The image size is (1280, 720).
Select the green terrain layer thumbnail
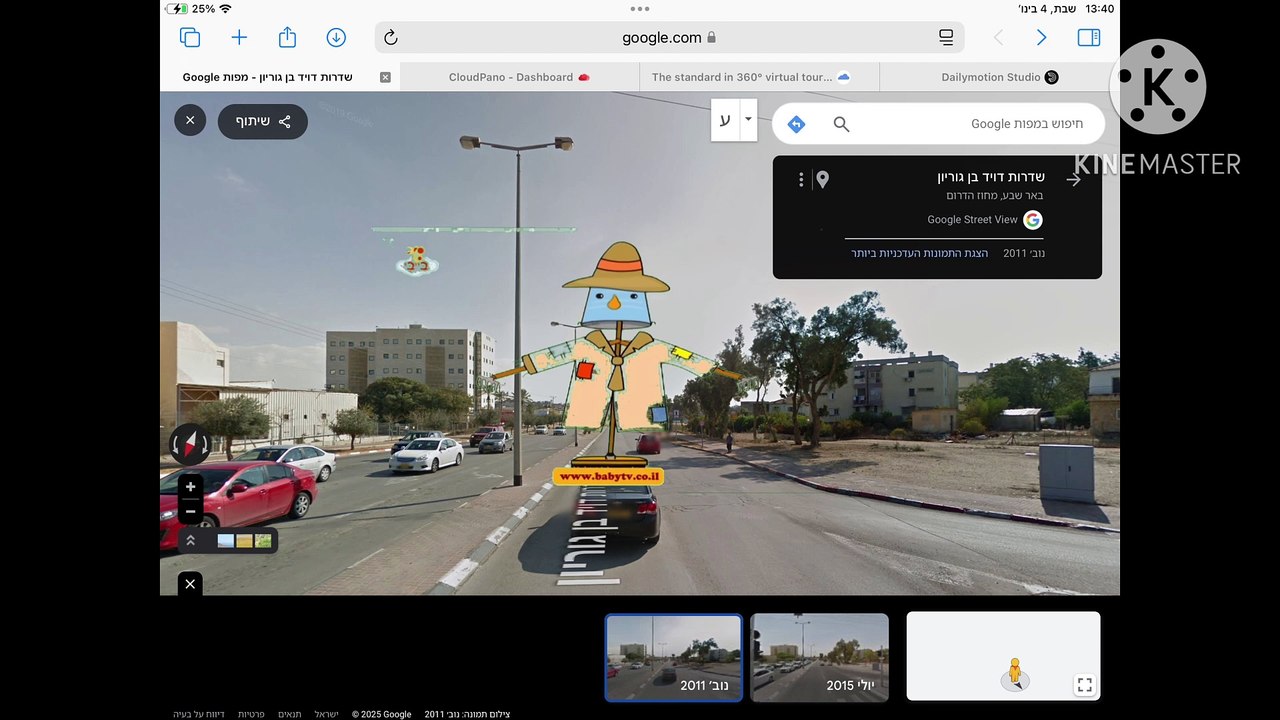tap(263, 541)
